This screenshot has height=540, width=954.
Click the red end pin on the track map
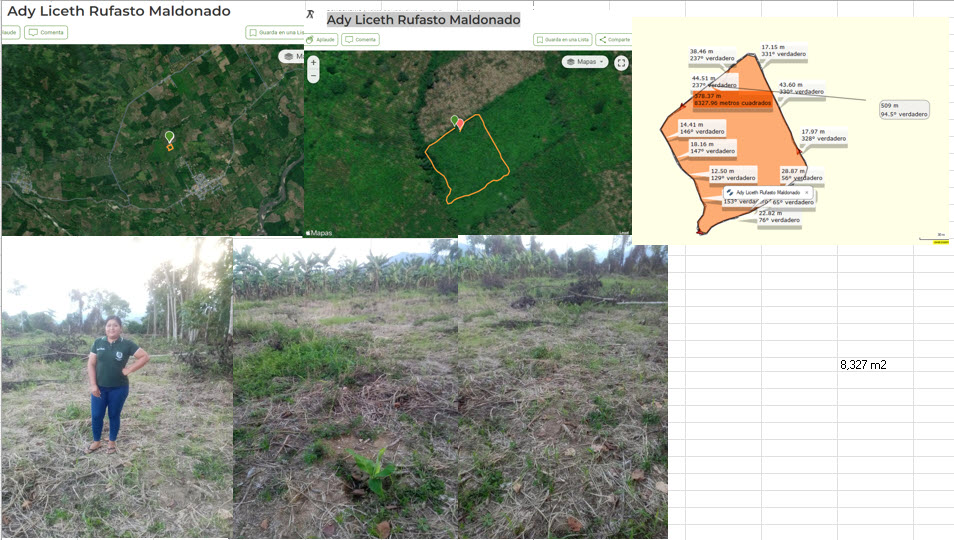click(461, 124)
